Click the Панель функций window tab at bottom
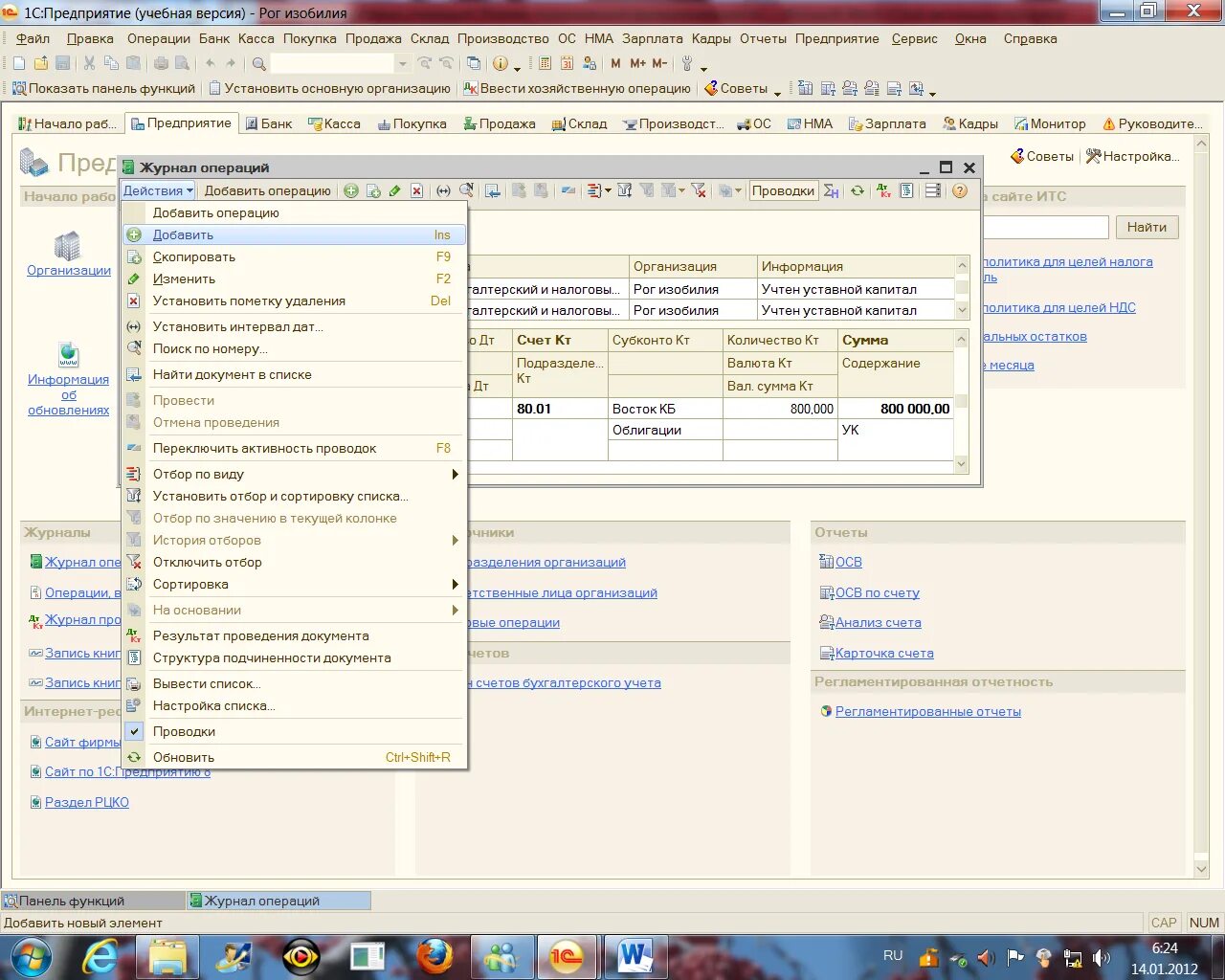This screenshot has width=1225, height=980. click(92, 901)
